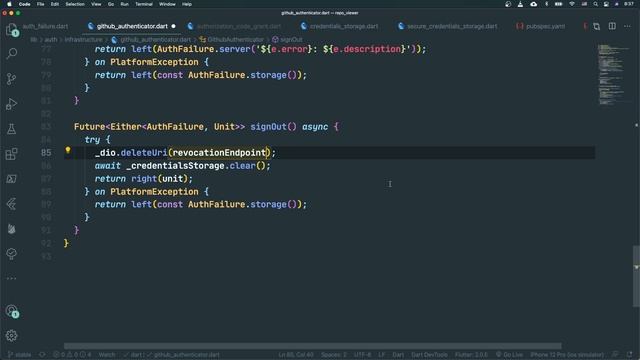Expand the auth breadcrumb folder
Viewport: 640px width, 360px height.
point(51,40)
